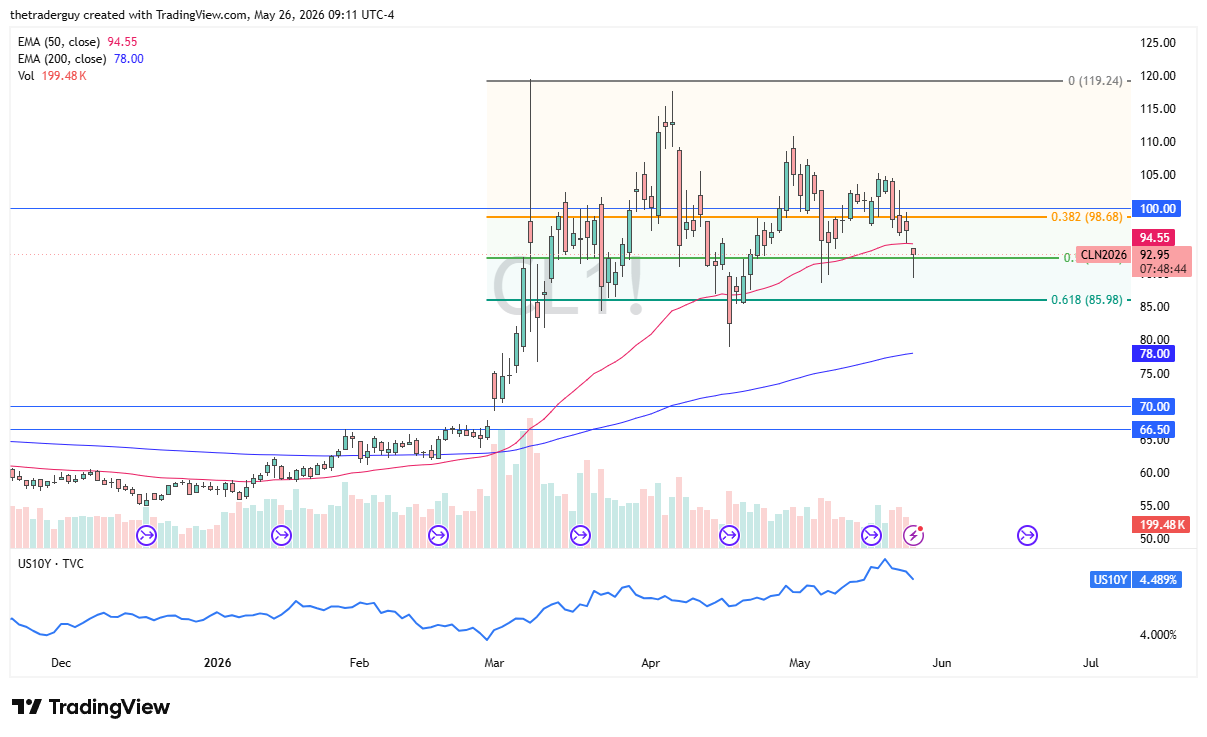Click 55.00 on the price axis

coord(1156,506)
